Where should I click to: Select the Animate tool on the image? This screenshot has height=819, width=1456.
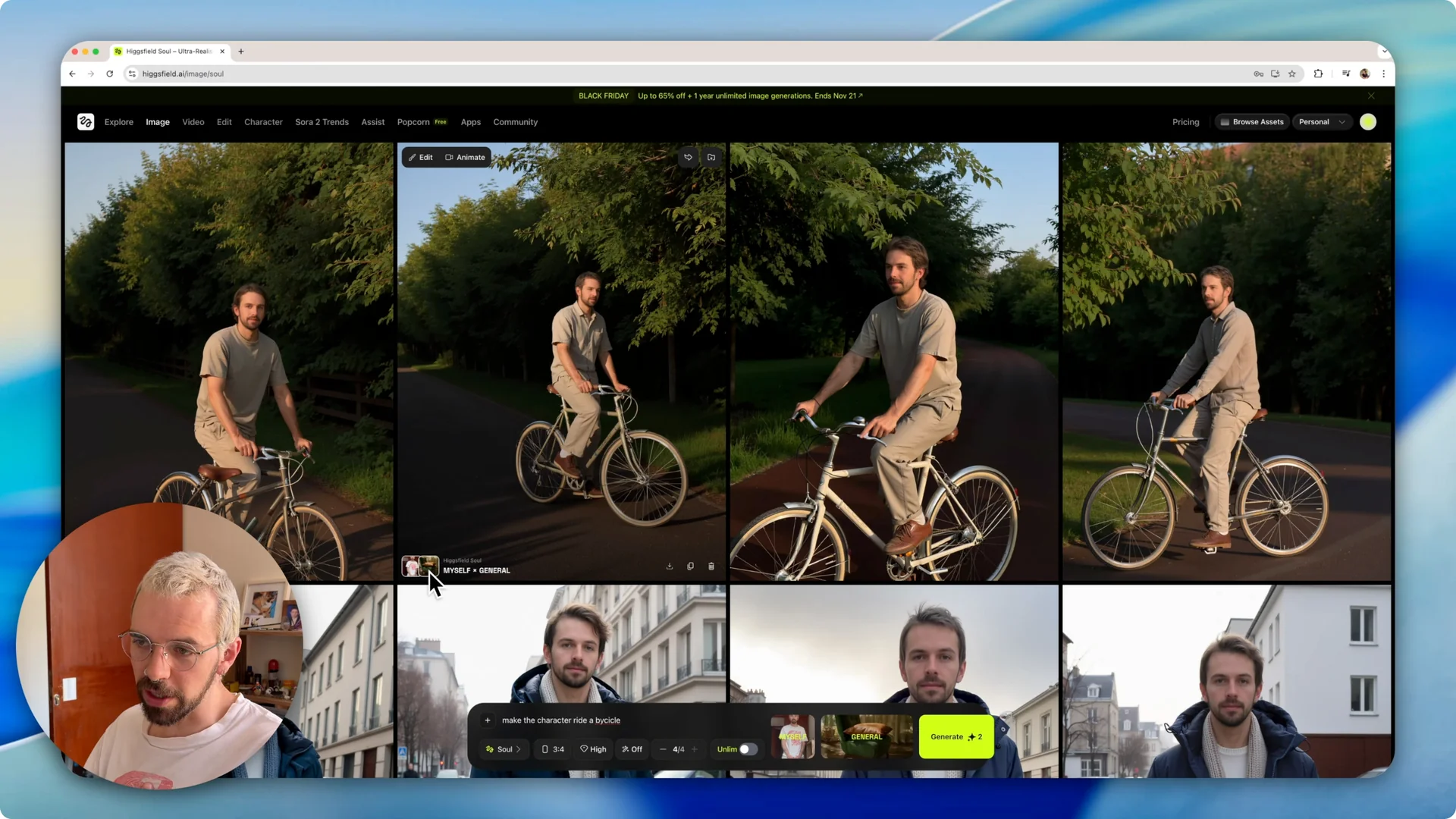(465, 157)
